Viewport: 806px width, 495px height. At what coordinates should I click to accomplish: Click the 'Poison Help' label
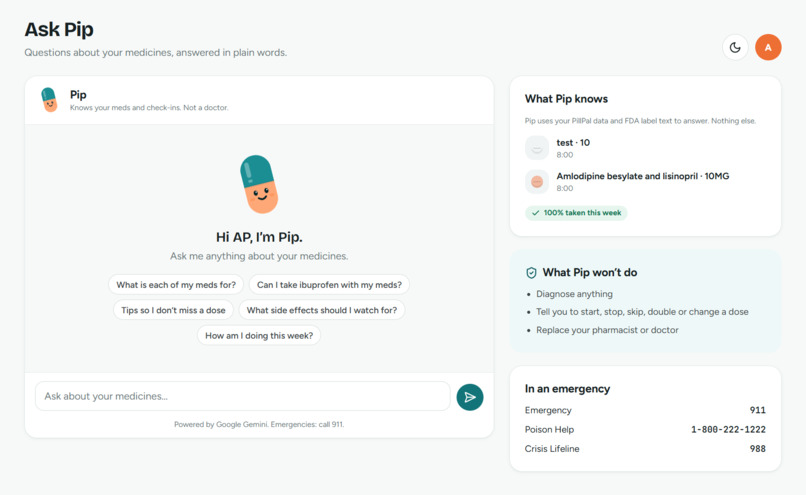(x=549, y=429)
